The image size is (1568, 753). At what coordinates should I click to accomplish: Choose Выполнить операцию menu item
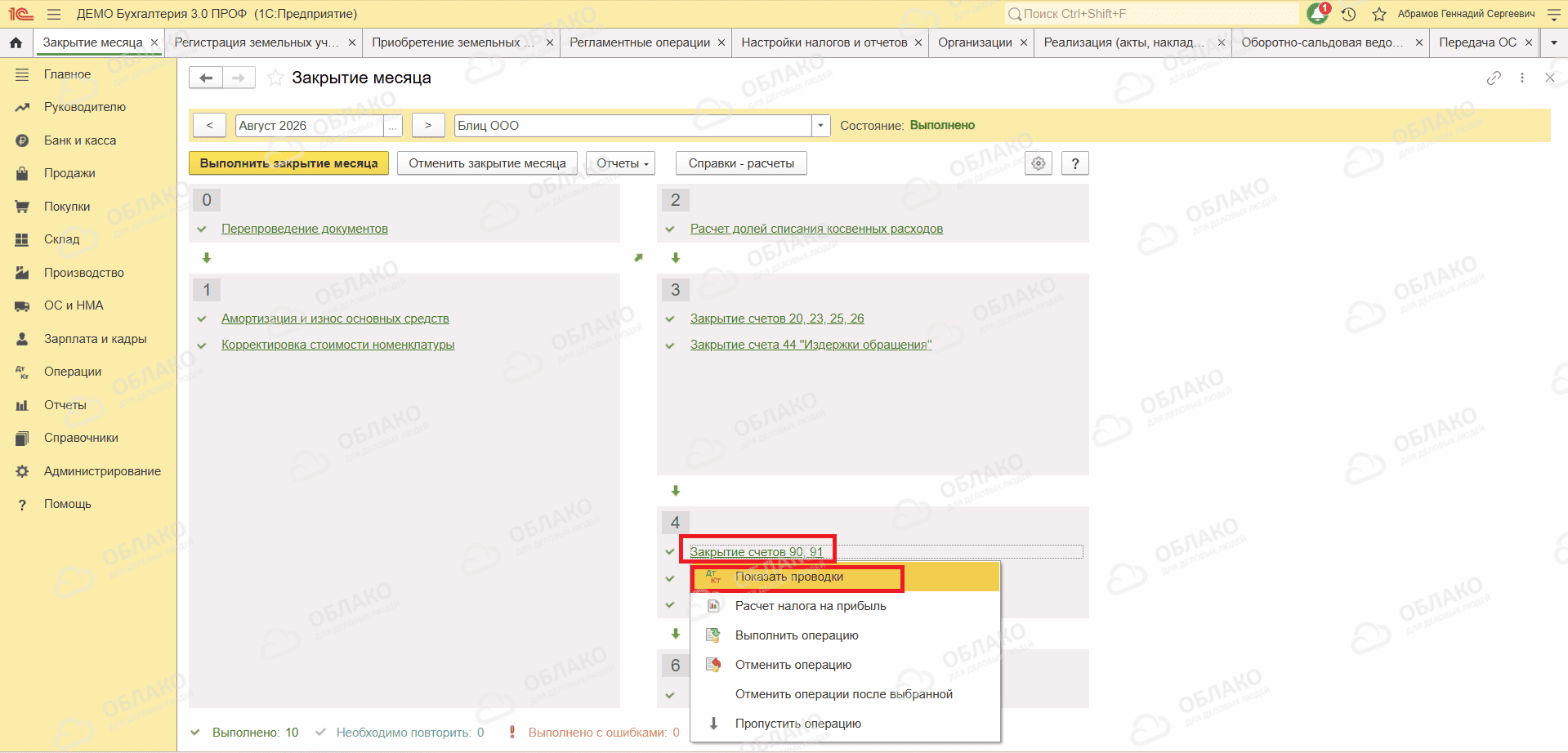click(x=845, y=635)
